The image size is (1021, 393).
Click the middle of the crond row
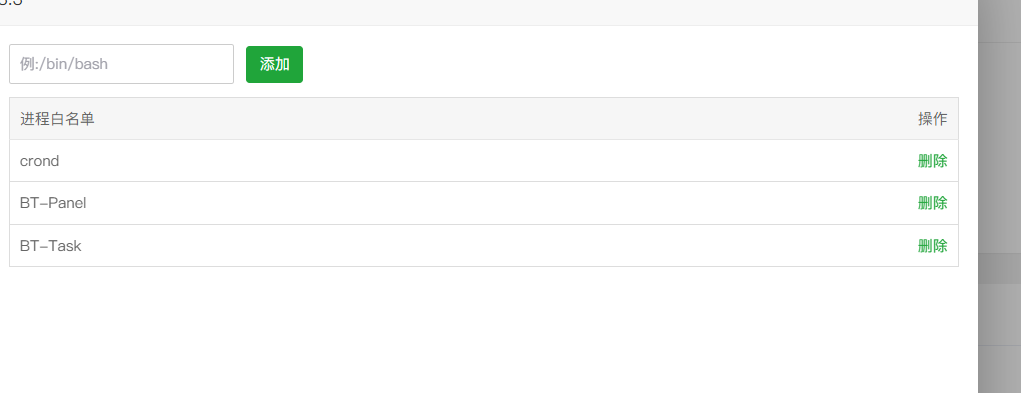pyautogui.click(x=484, y=161)
